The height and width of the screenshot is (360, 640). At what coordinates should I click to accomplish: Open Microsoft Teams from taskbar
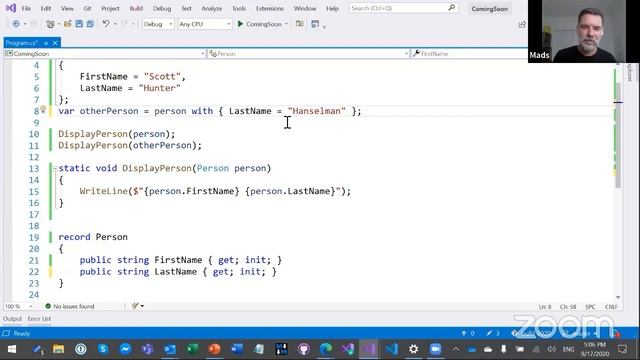pyautogui.click(x=147, y=349)
